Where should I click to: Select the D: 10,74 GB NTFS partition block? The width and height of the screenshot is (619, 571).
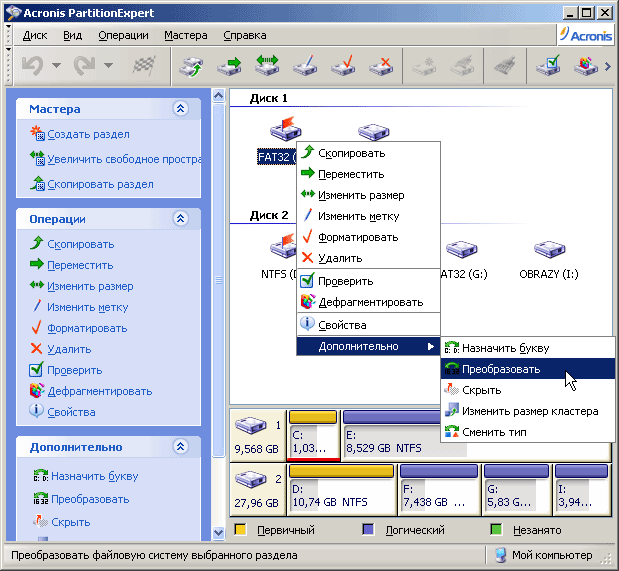click(x=342, y=490)
